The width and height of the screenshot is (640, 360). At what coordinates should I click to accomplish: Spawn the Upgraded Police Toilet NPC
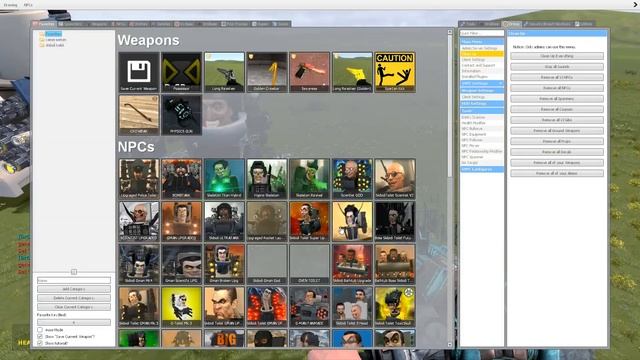[x=139, y=179]
